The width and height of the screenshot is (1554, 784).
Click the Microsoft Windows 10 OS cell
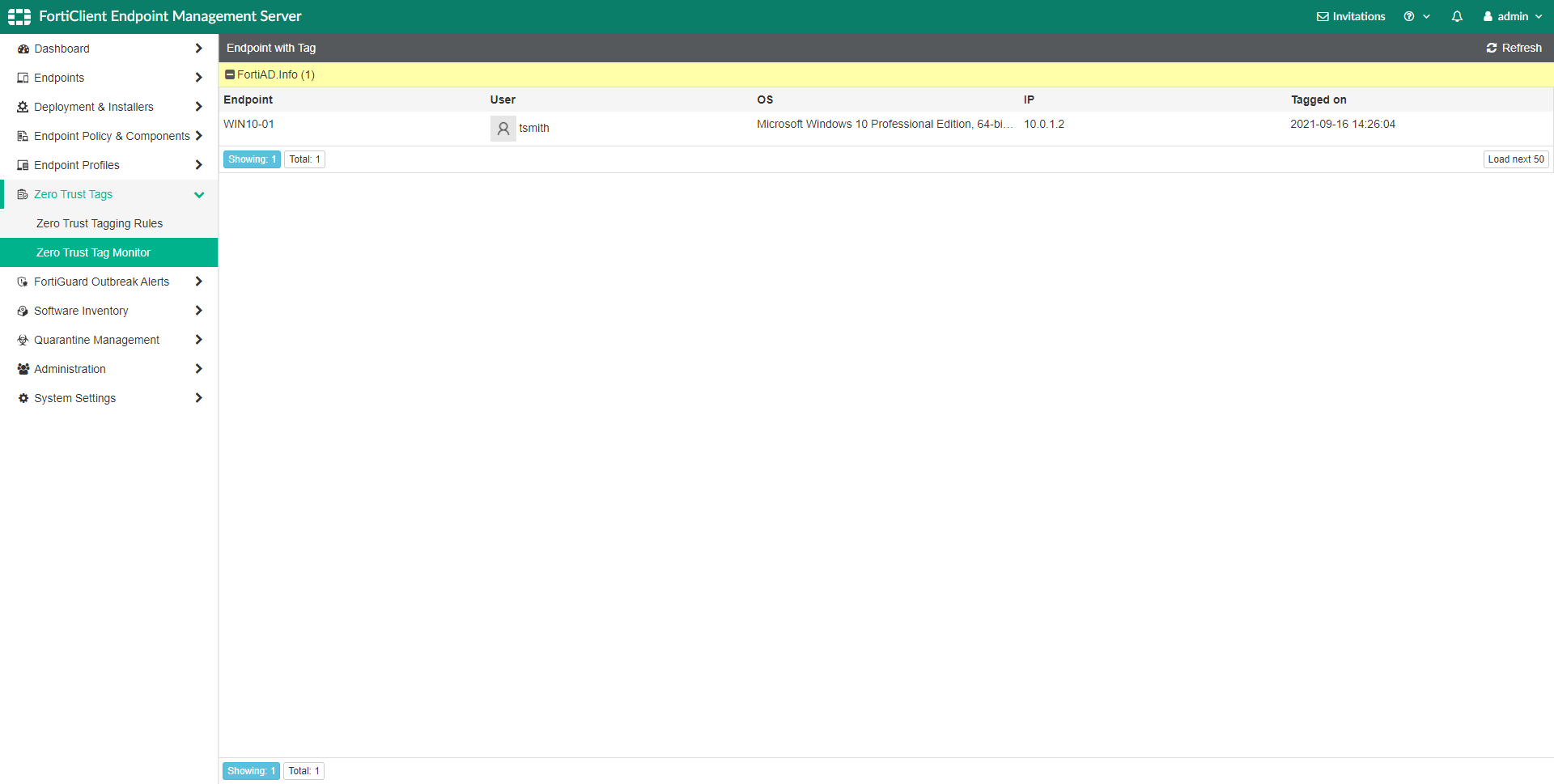click(885, 124)
